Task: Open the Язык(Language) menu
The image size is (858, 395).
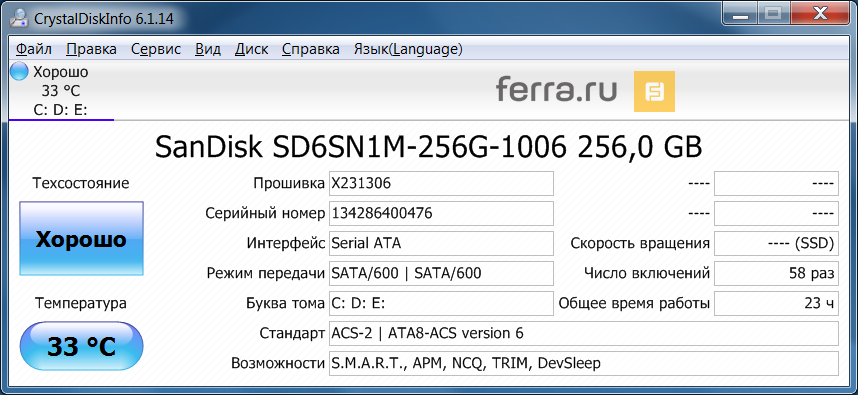Action: (x=408, y=49)
